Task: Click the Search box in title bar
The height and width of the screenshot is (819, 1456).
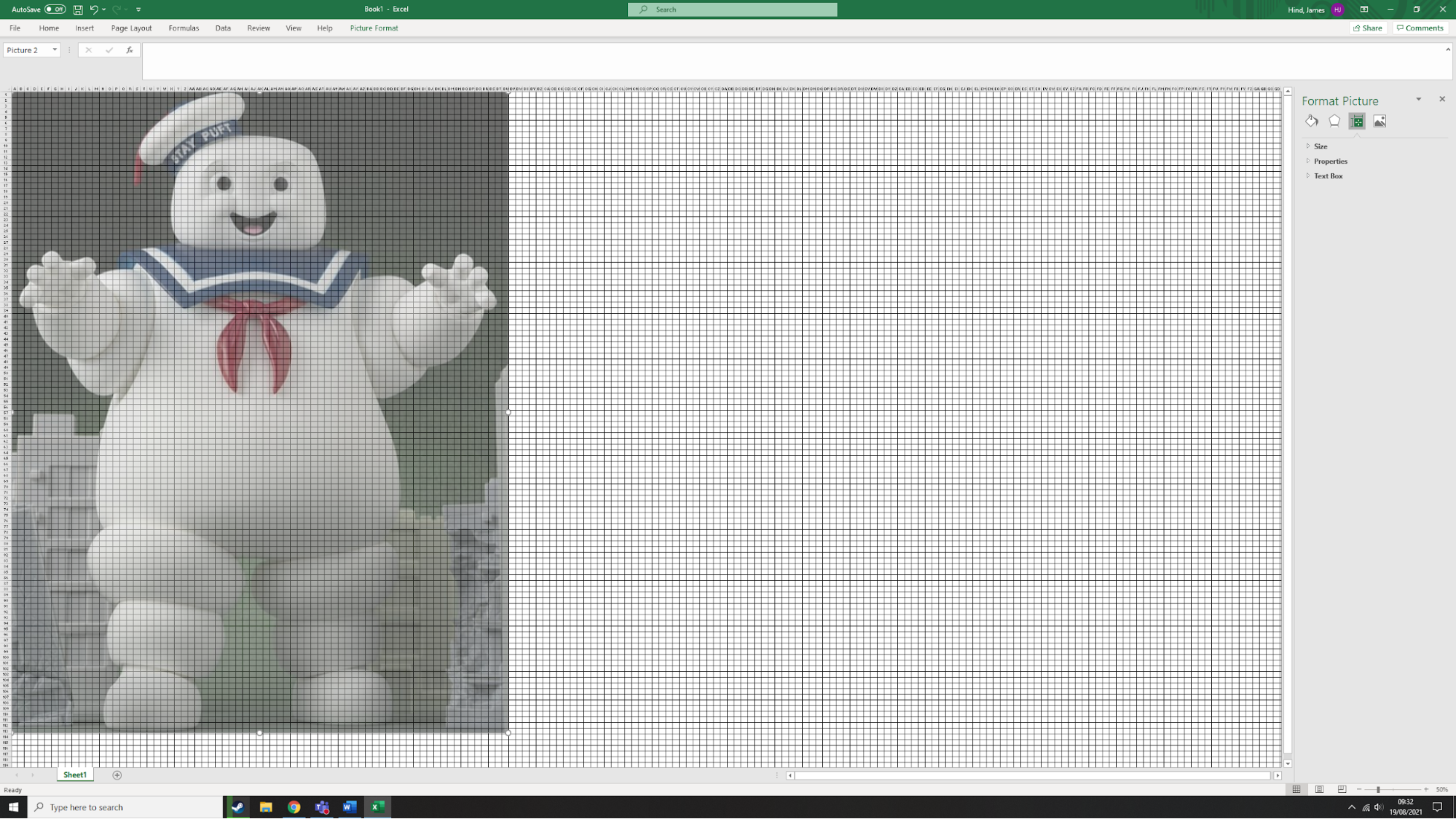Action: pyautogui.click(x=732, y=9)
